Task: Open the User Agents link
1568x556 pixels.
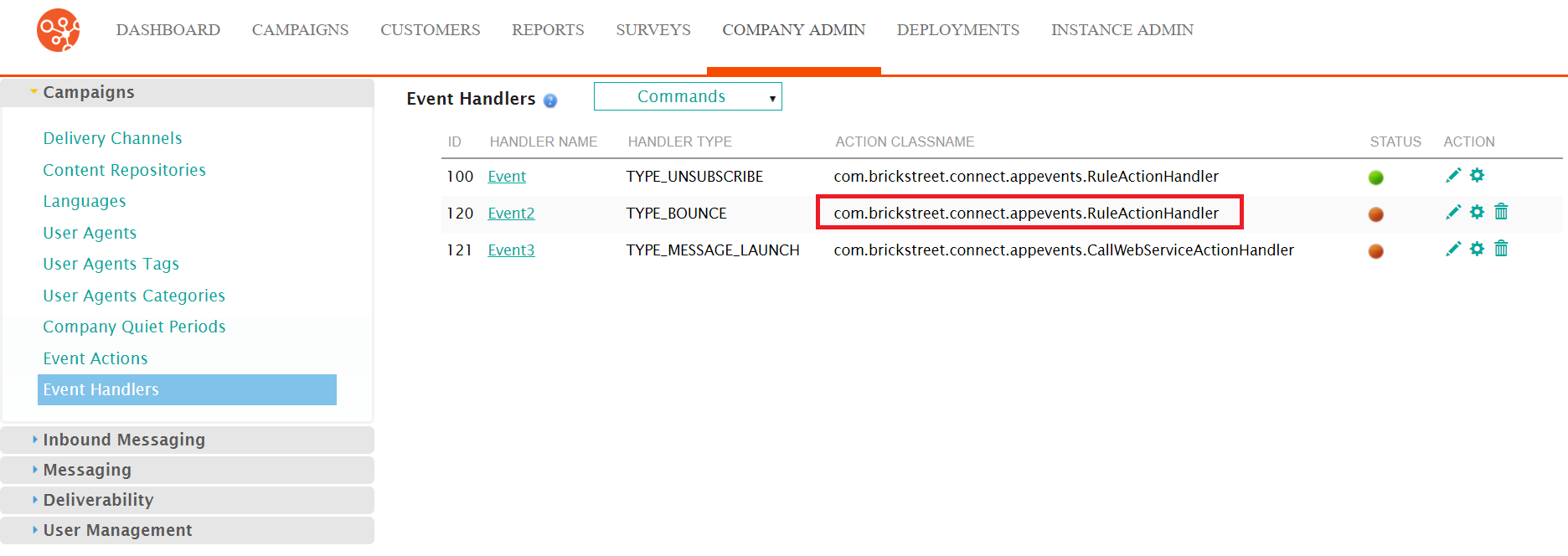Action: click(90, 233)
